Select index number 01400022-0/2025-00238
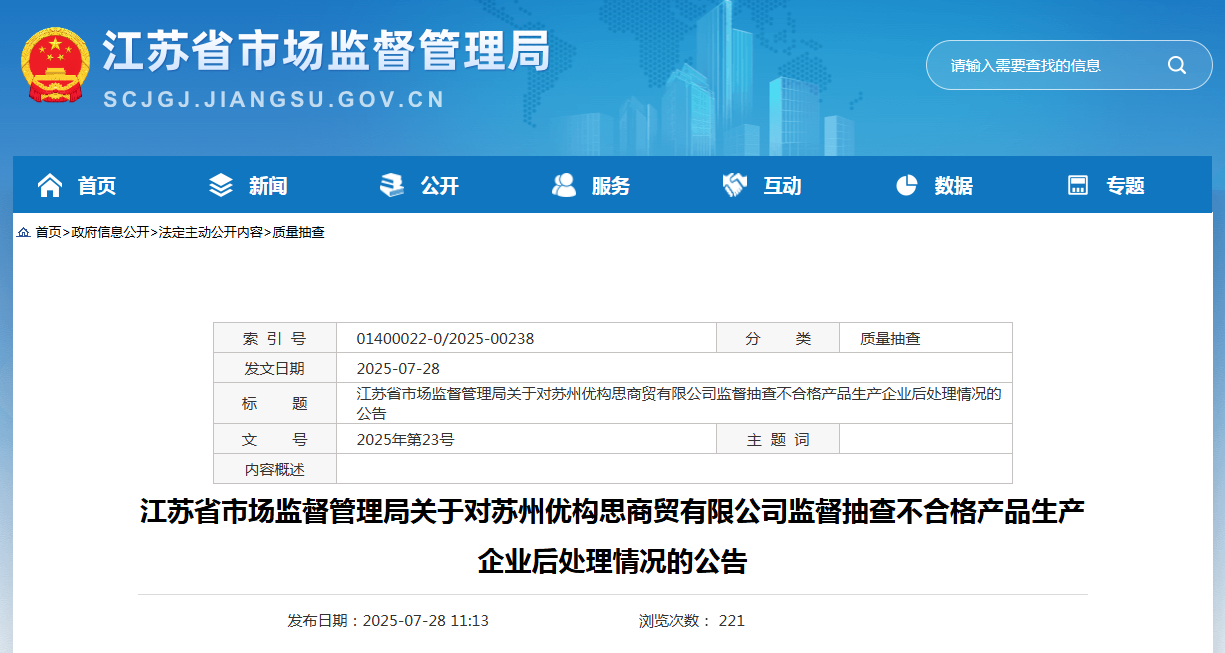1225x653 pixels. (x=445, y=338)
